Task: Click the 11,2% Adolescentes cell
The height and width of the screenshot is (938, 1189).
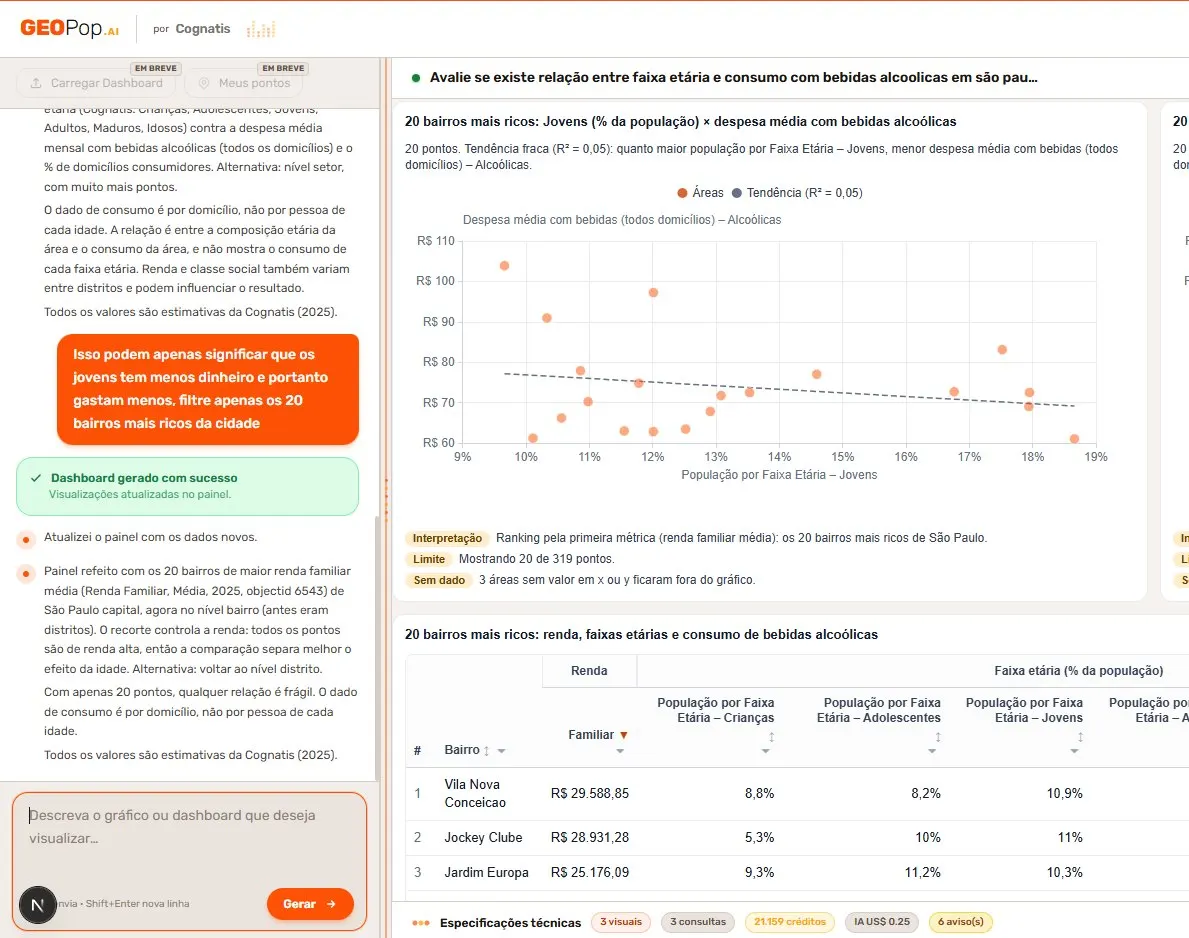Action: point(922,872)
